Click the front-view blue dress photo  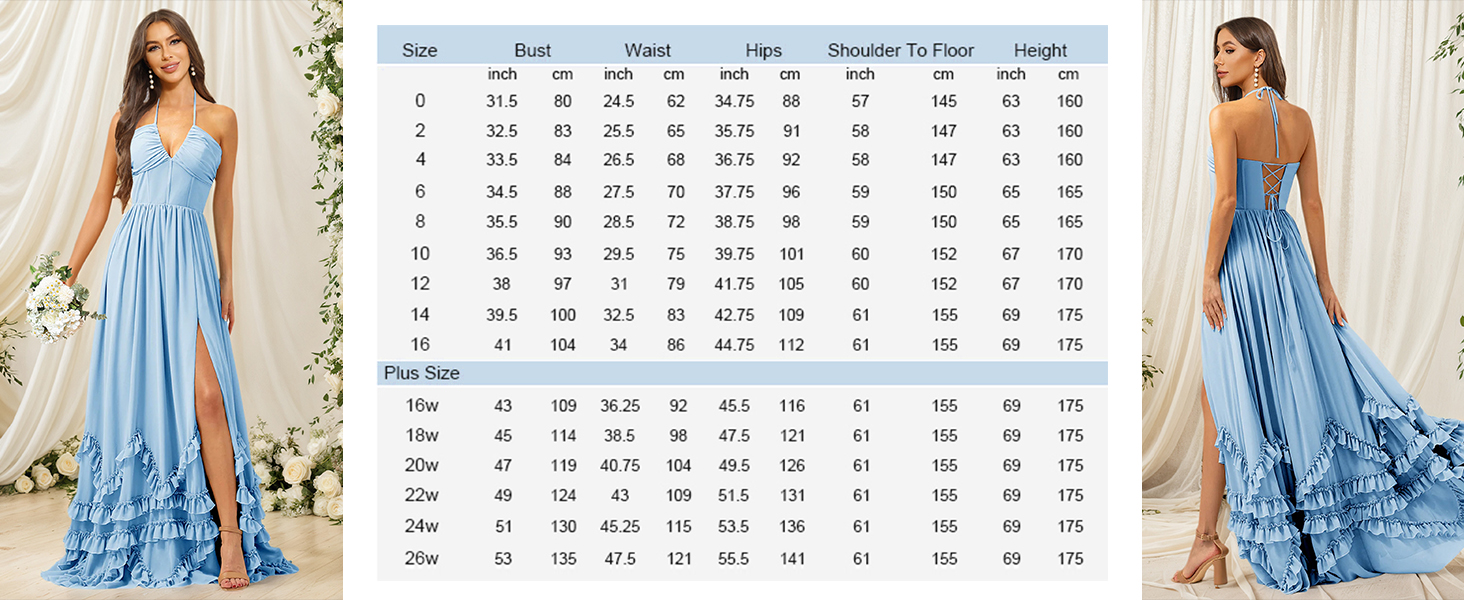(170, 300)
